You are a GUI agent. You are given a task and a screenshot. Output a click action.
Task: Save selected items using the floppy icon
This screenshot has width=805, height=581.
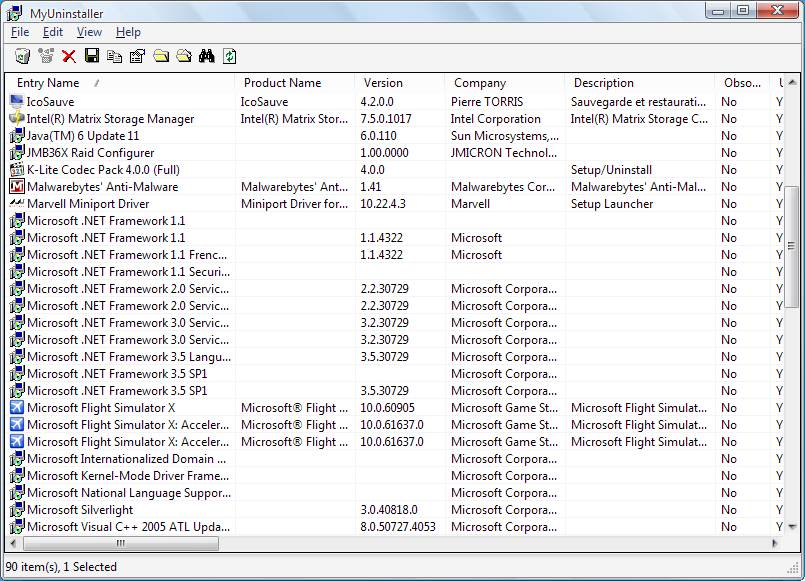92,56
